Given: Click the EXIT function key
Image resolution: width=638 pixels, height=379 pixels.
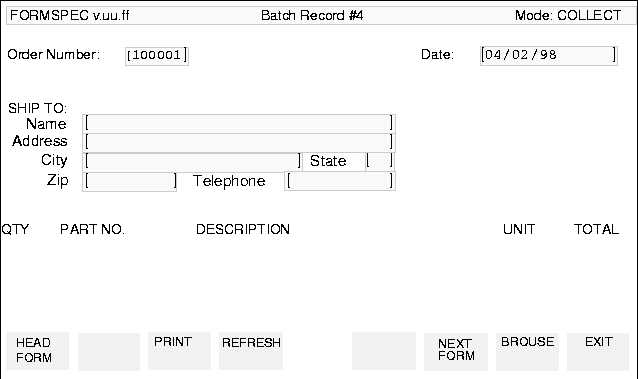Looking at the screenshot, I should (598, 352).
